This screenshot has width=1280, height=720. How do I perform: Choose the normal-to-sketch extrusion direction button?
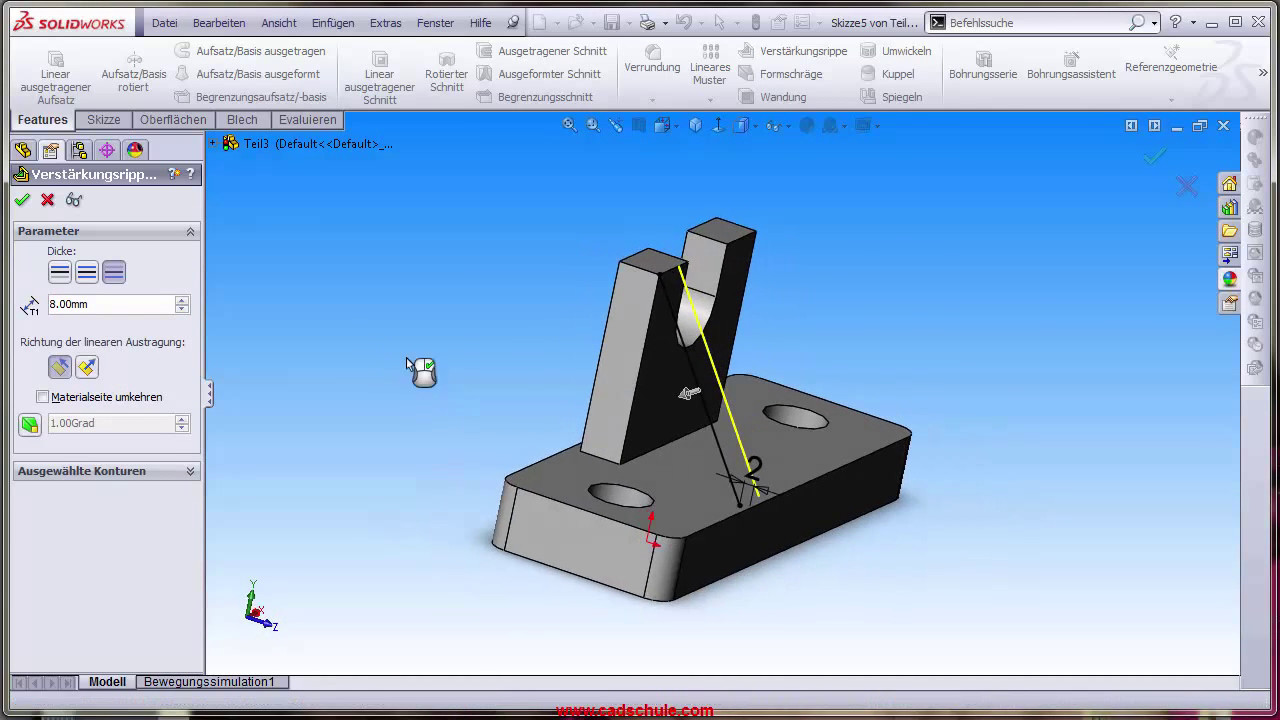tap(87, 367)
